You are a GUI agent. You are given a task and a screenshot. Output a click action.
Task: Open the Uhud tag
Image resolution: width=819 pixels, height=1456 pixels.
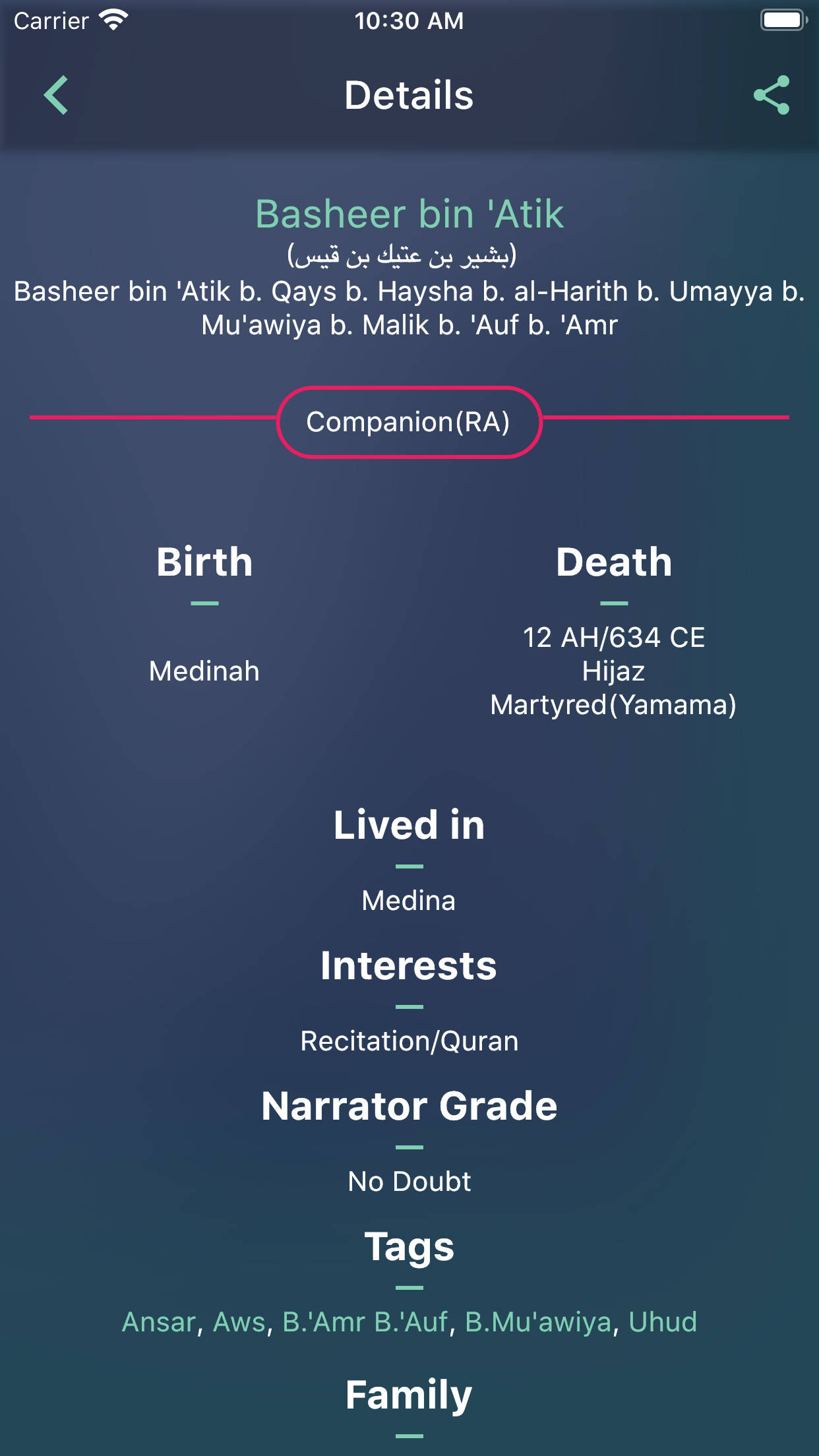pos(663,1322)
